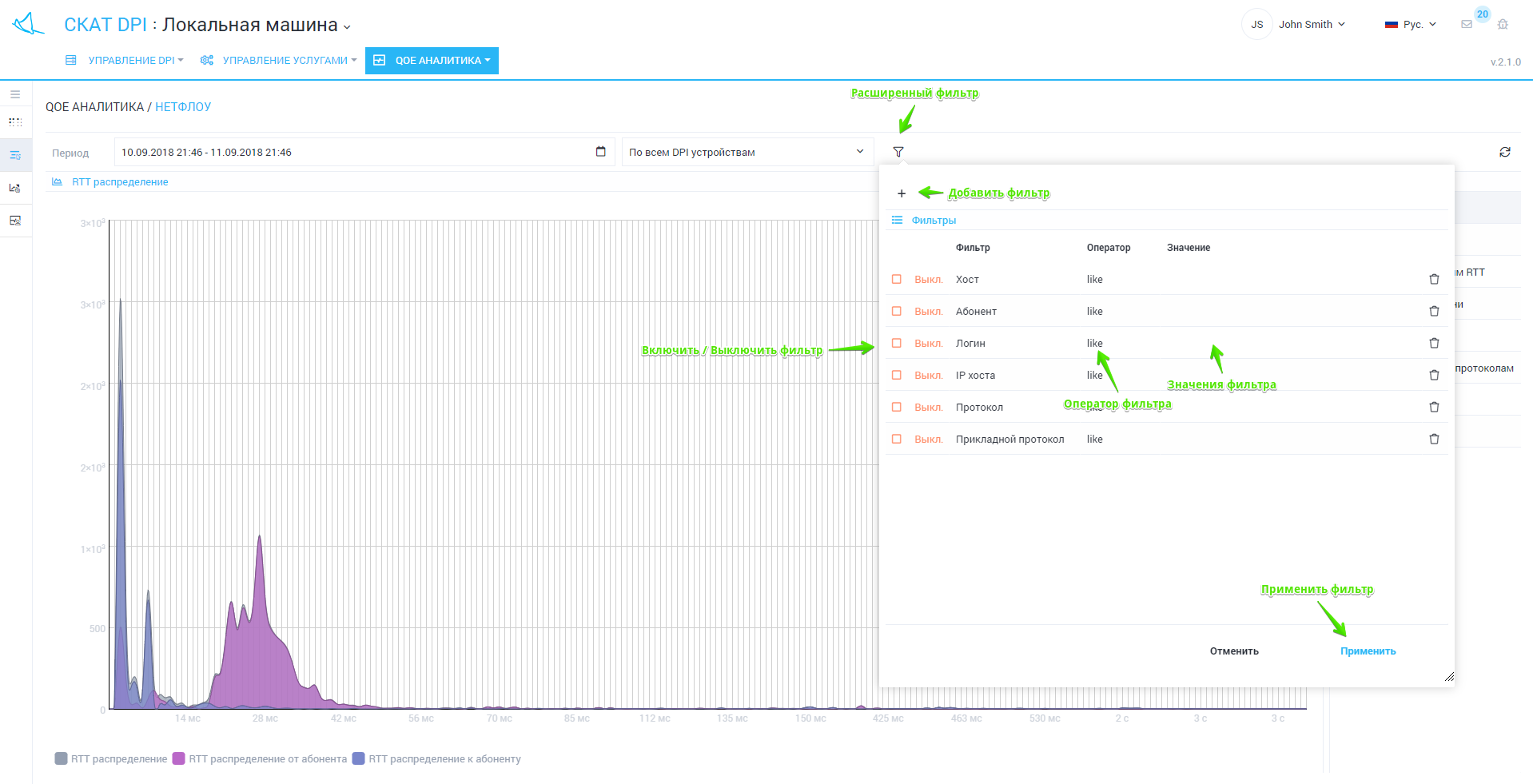Open the John Smith user dropdown
1533x784 pixels.
pyautogui.click(x=1311, y=25)
